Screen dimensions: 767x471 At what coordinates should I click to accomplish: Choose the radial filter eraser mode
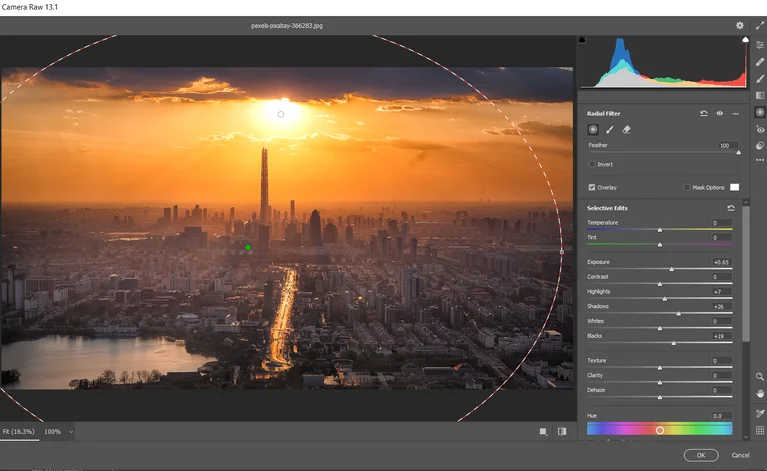(627, 129)
